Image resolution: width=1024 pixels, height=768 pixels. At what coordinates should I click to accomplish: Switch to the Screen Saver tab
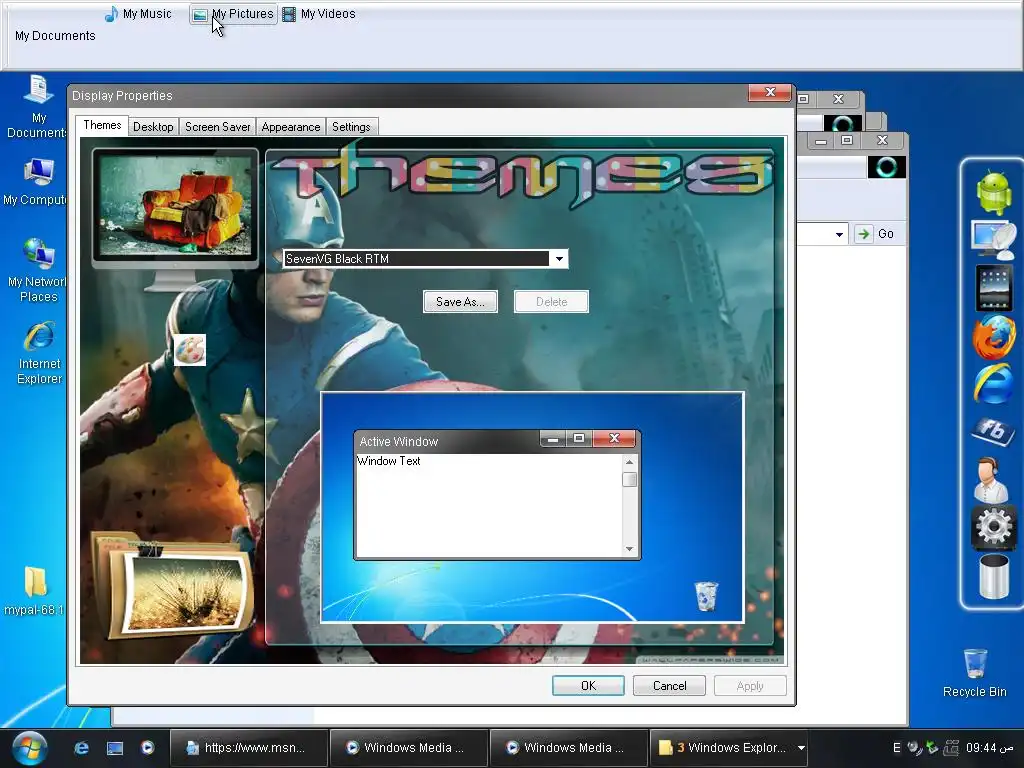tap(217, 127)
